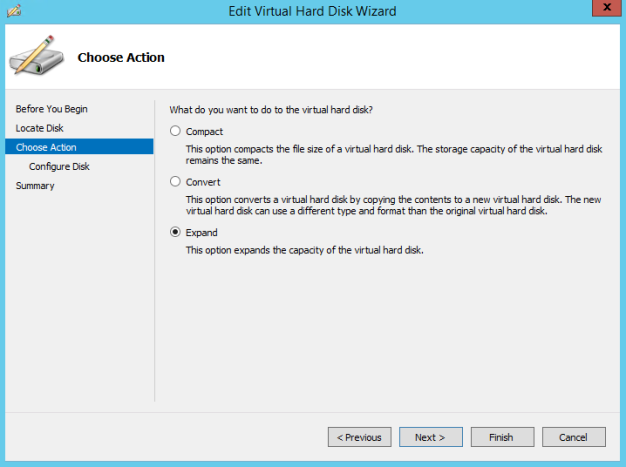This screenshot has width=626, height=467.
Task: Click the Previous button
Action: point(359,437)
